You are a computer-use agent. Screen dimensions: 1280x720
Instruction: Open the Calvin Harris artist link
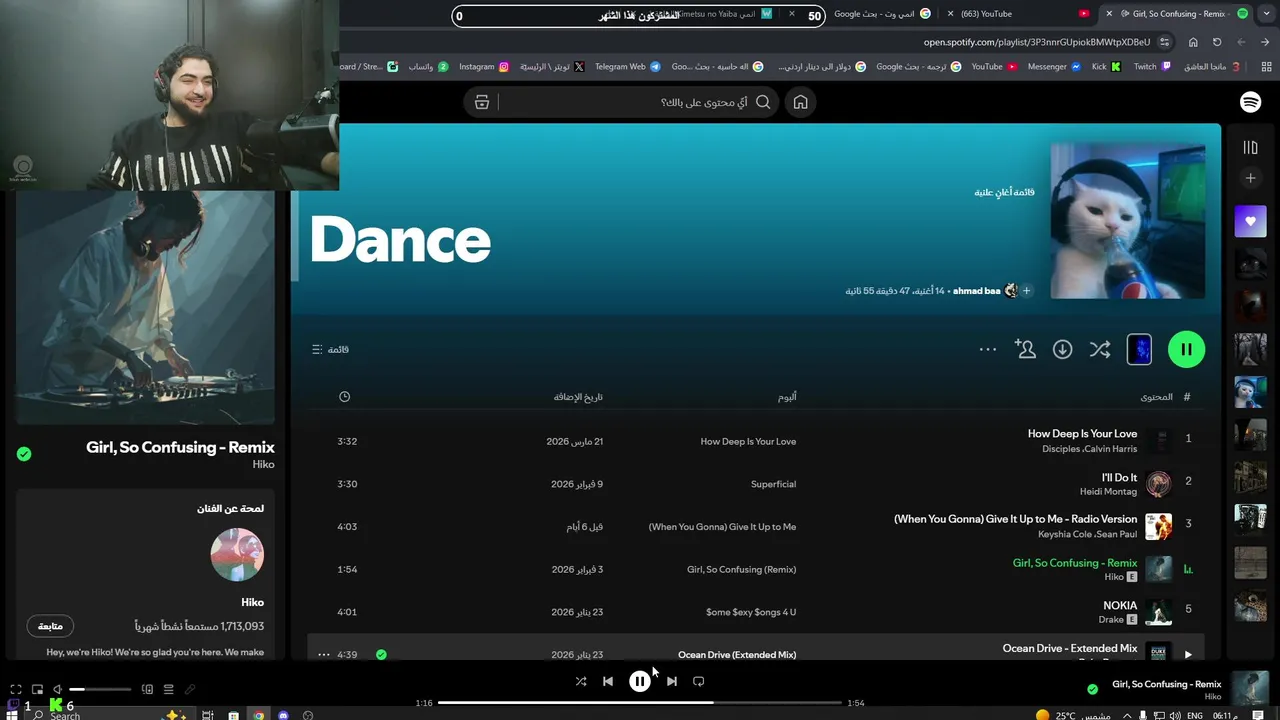point(1111,449)
